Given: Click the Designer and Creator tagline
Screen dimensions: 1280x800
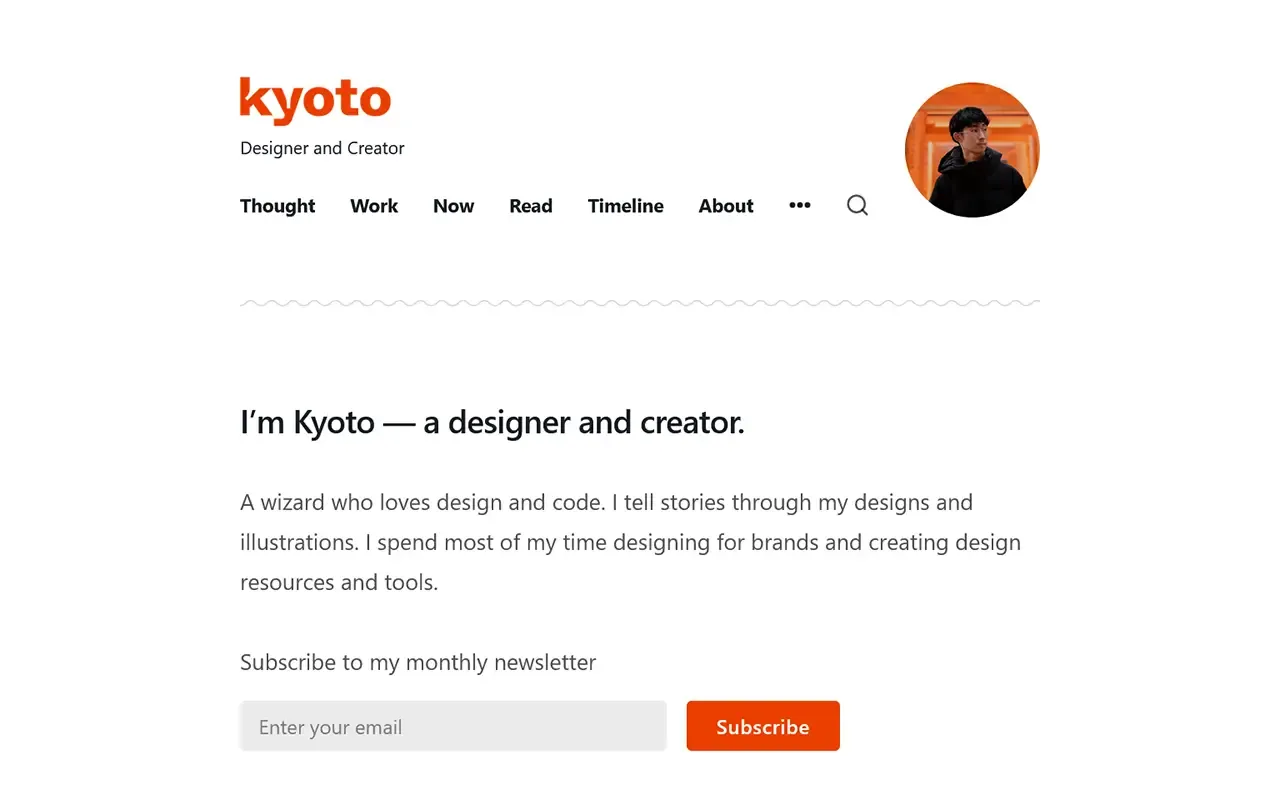Looking at the screenshot, I should point(322,147).
